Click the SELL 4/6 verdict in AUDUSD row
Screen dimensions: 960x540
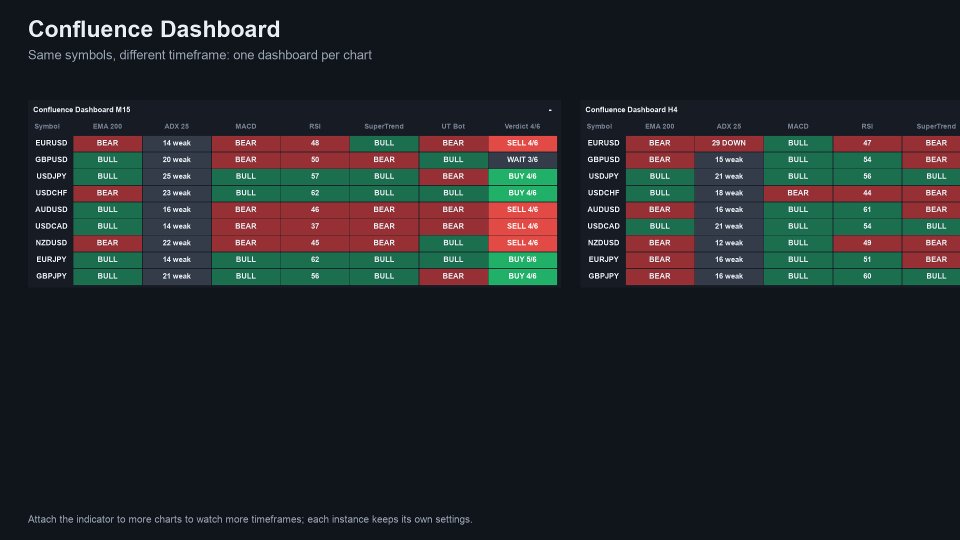(522, 209)
